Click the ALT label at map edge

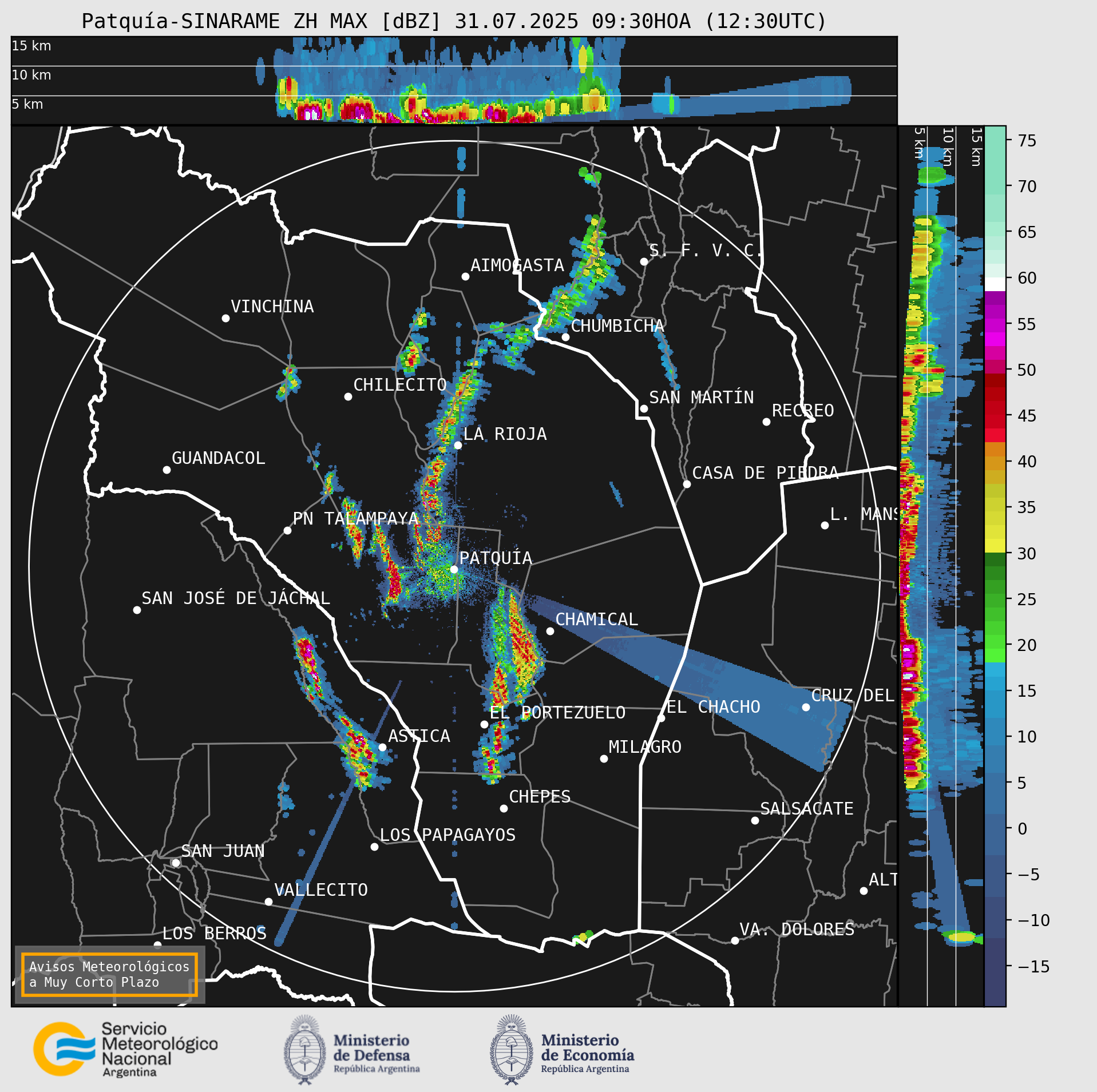(883, 880)
